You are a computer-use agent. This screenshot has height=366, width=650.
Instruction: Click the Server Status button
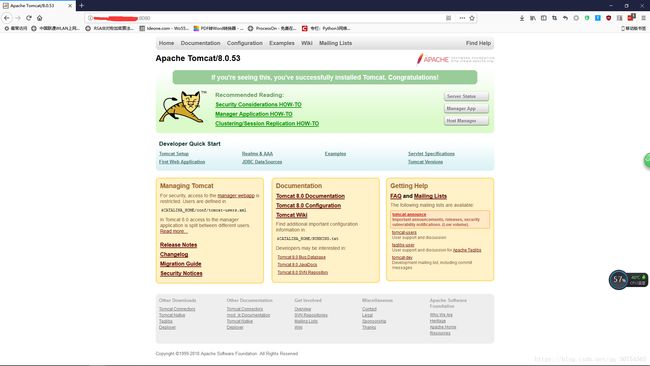click(x=466, y=96)
